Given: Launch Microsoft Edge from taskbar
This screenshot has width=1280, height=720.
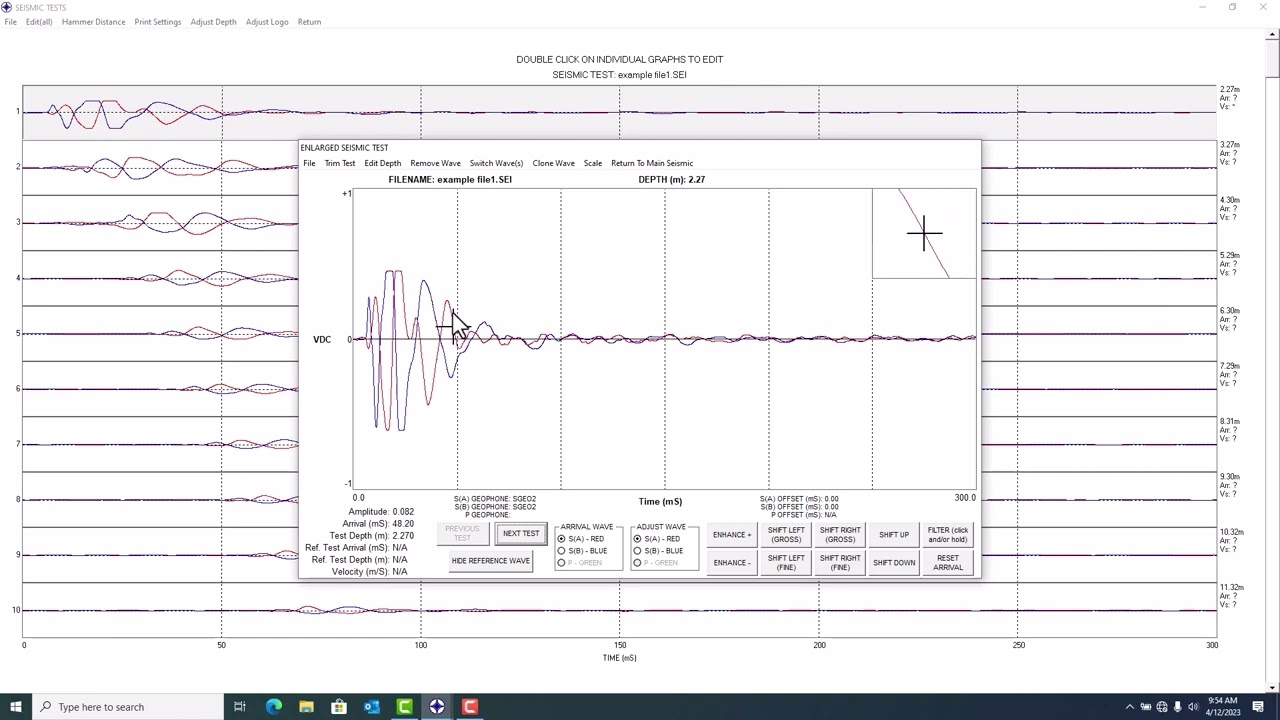Looking at the screenshot, I should coord(273,707).
